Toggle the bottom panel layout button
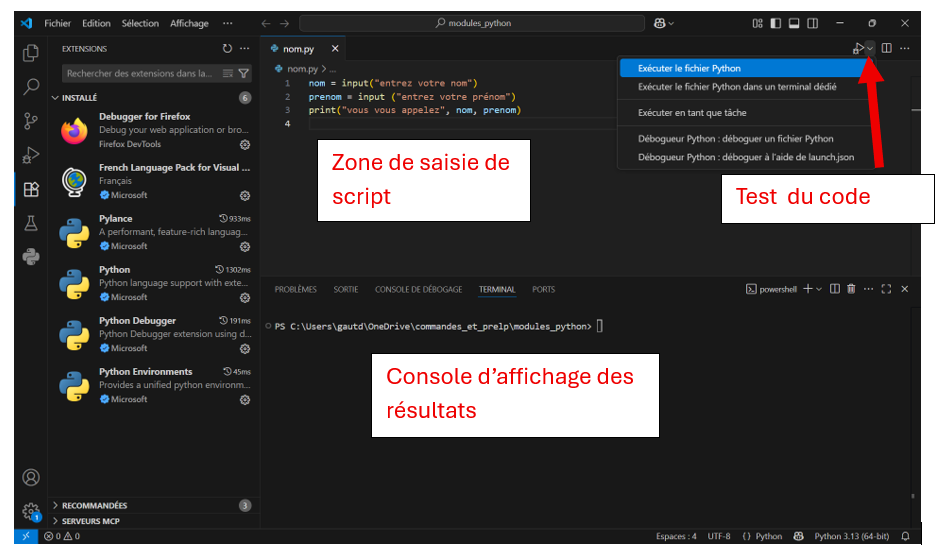The height and width of the screenshot is (555, 936). tap(794, 23)
